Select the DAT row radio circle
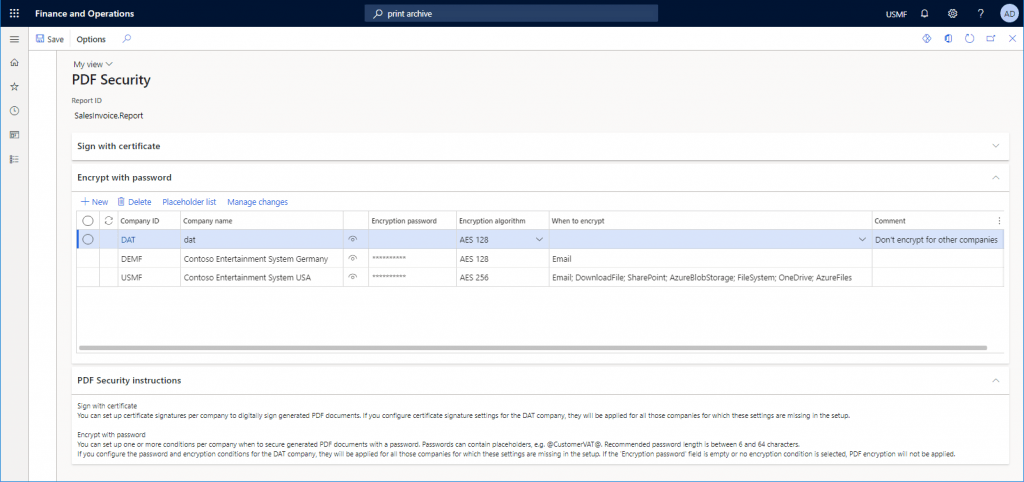Viewport: 1024px width, 482px height. click(88, 240)
